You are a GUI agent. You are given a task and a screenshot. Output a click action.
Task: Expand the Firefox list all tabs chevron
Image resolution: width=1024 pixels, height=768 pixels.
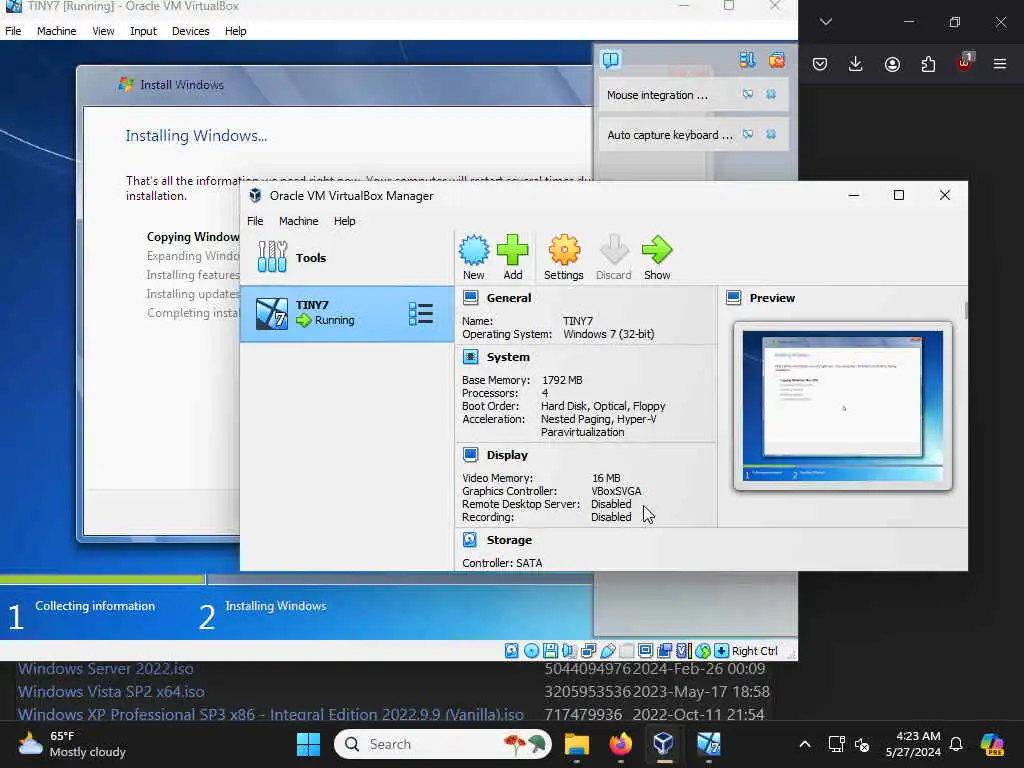click(826, 22)
